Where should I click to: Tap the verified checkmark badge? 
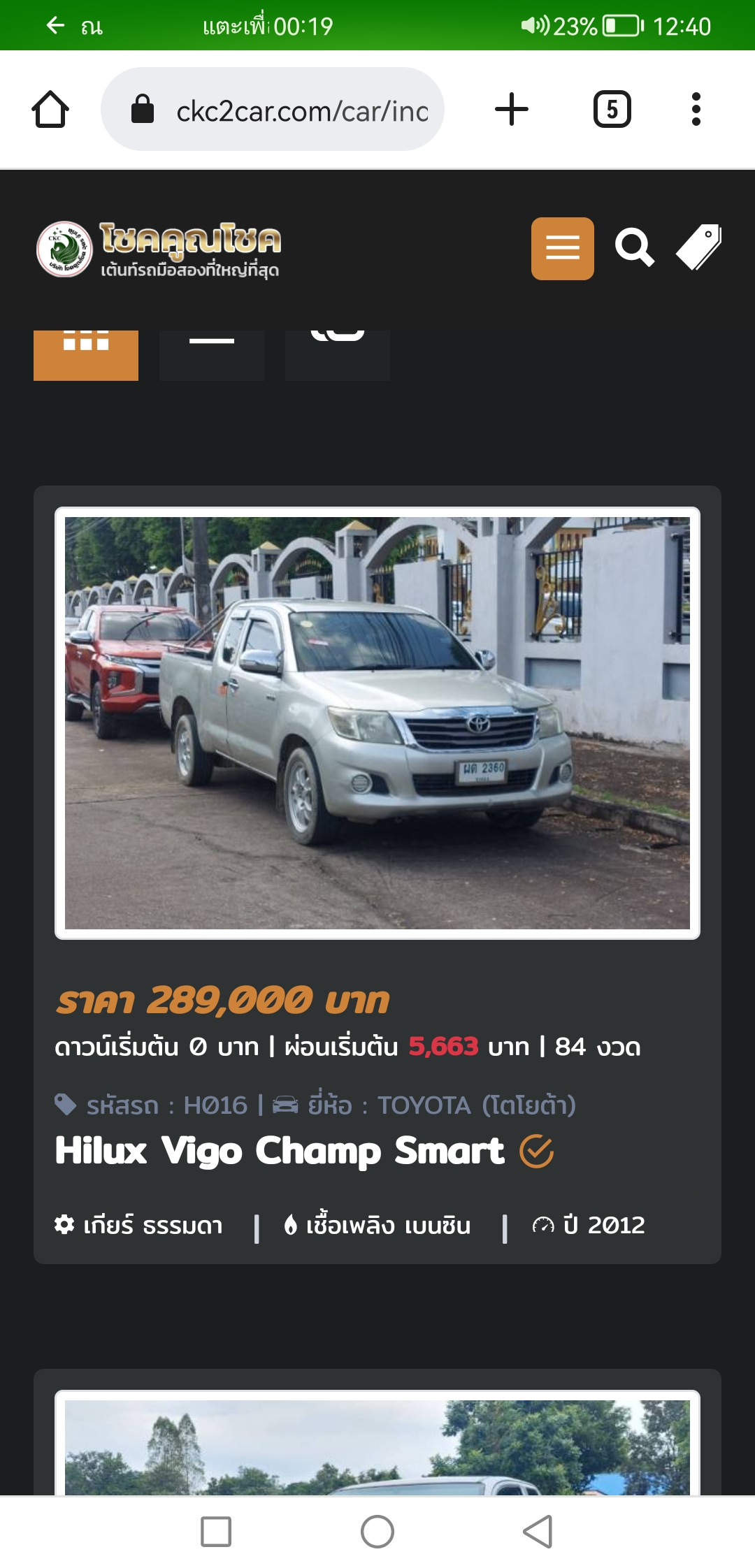(x=537, y=1151)
